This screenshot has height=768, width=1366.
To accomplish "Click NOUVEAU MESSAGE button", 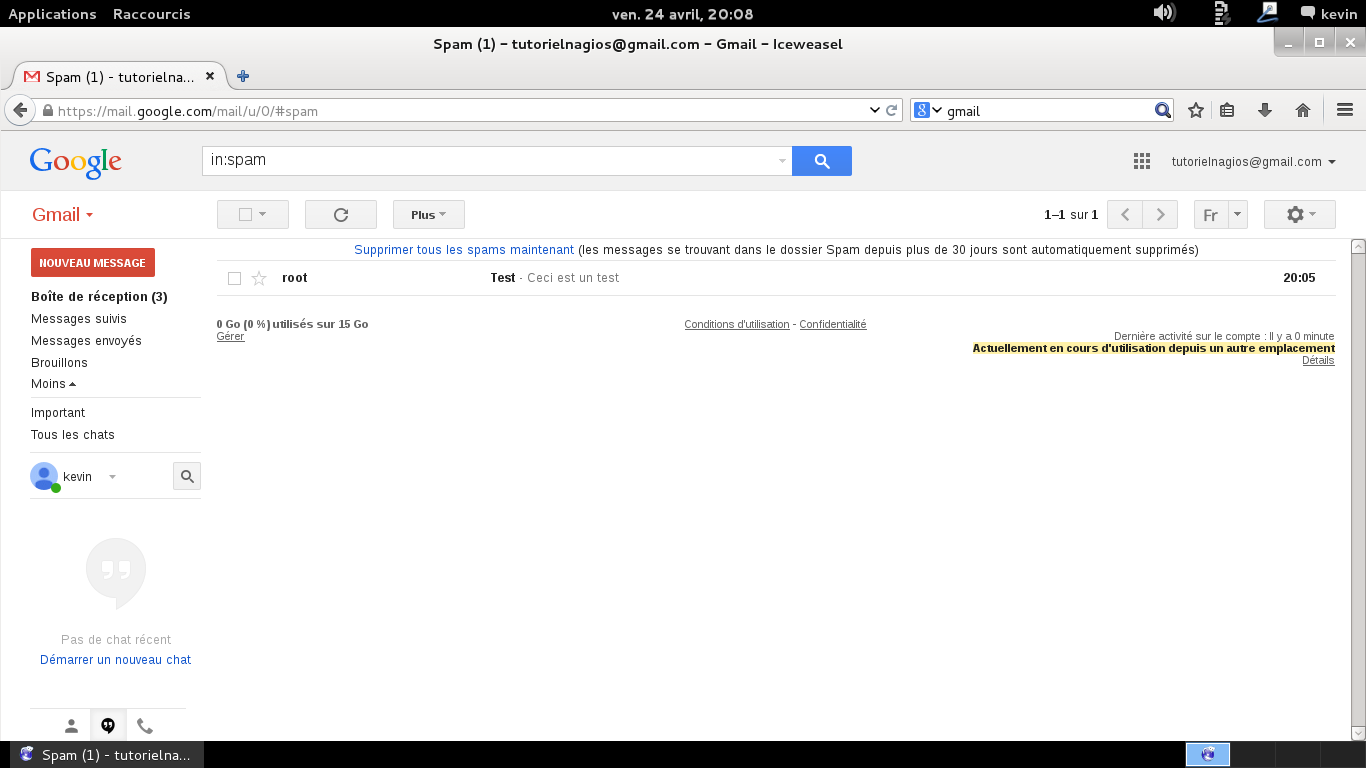I will [93, 263].
